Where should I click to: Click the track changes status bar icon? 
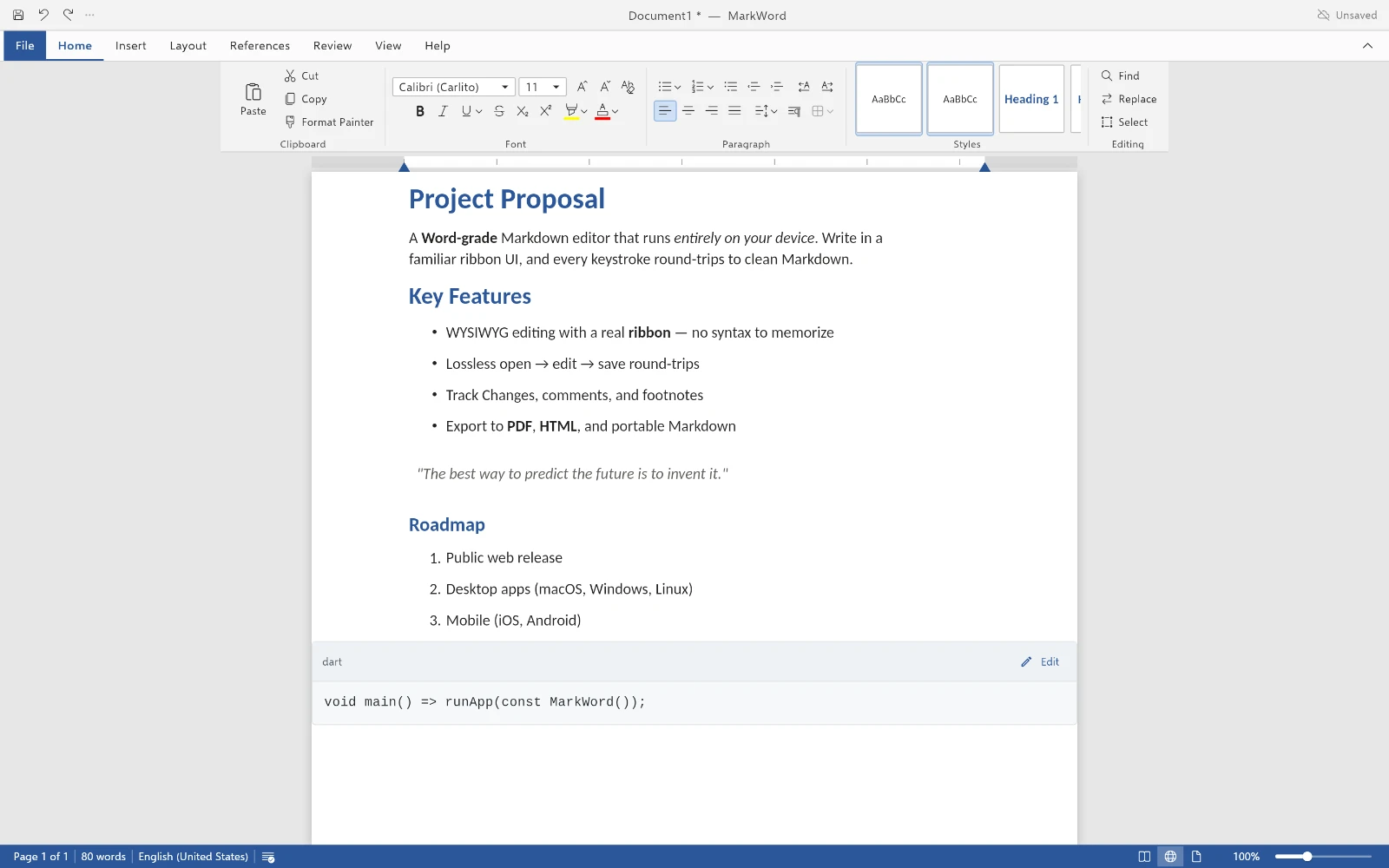click(268, 857)
